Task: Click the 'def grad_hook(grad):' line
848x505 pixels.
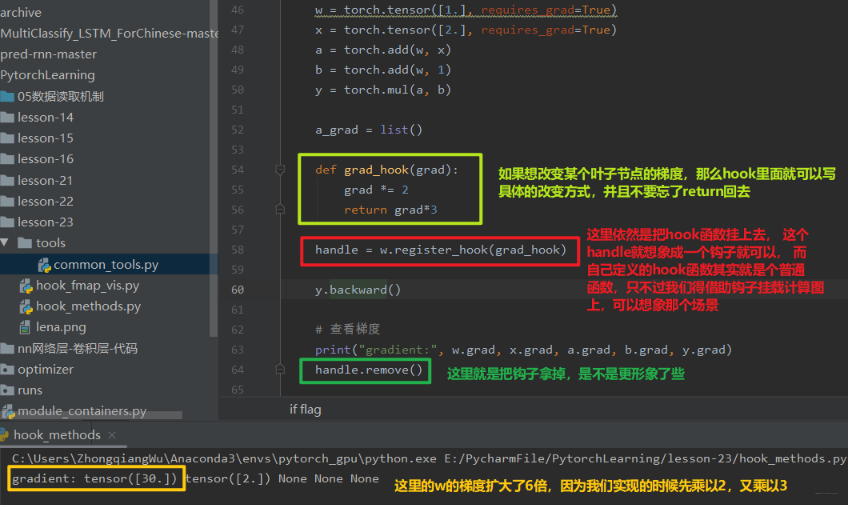Action: pyautogui.click(x=387, y=170)
